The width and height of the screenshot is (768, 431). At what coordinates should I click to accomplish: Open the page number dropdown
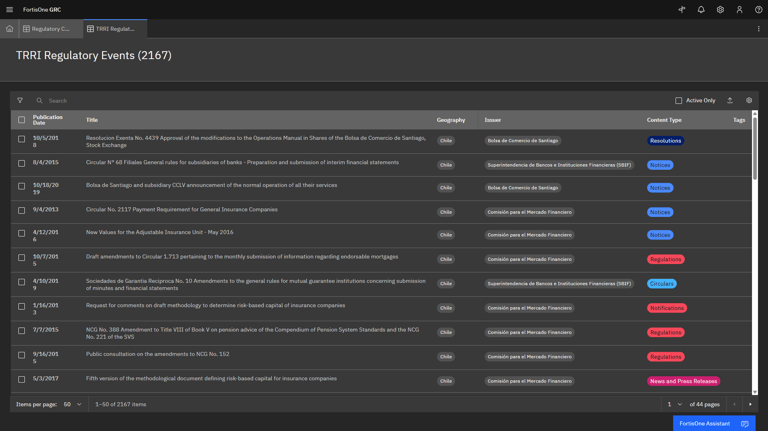(x=675, y=405)
